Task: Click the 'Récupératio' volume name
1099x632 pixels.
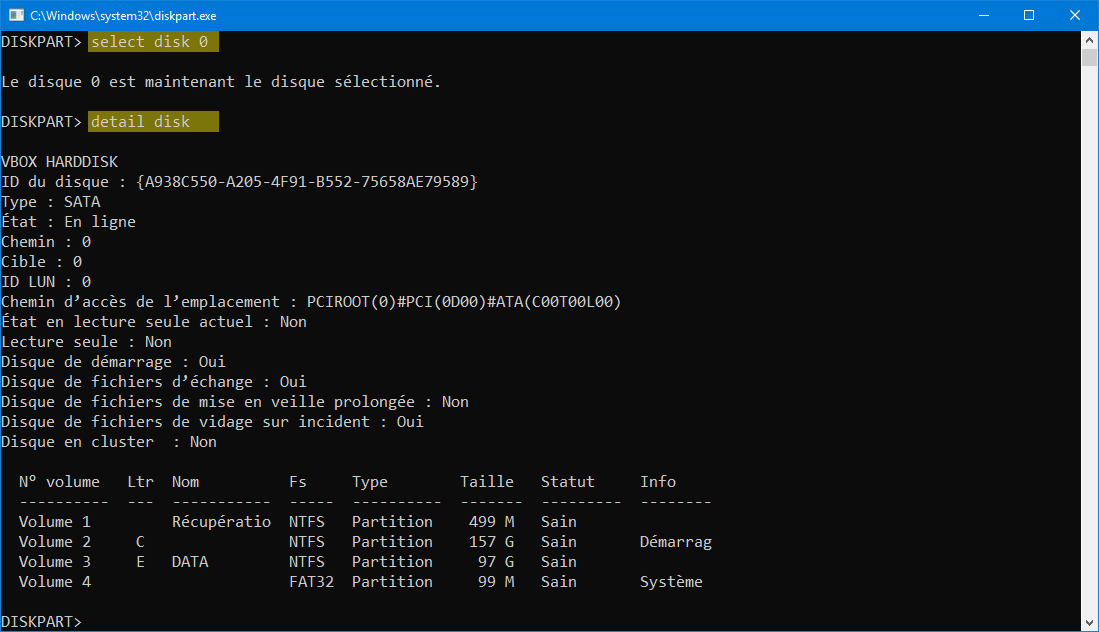Action: coord(221,522)
